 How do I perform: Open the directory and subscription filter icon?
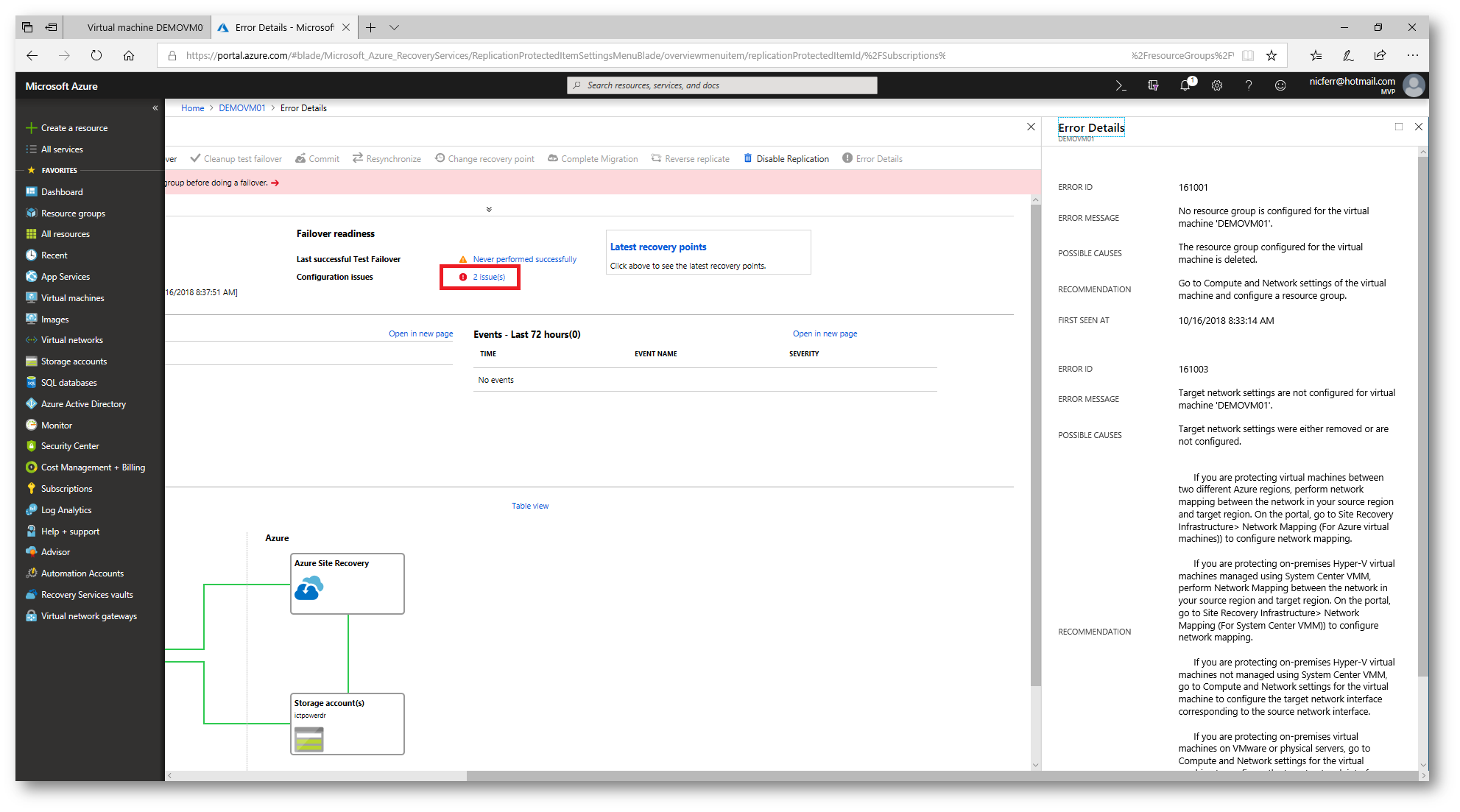[1153, 85]
